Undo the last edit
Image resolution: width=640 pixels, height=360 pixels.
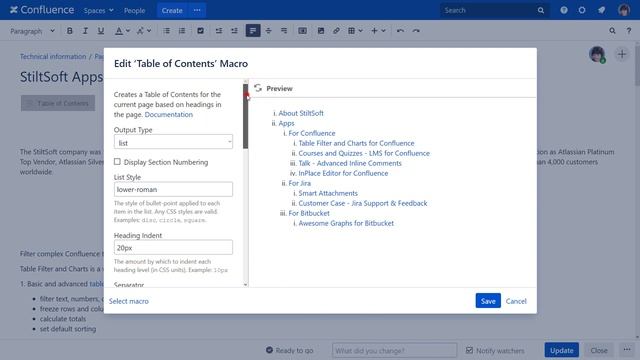click(400, 31)
